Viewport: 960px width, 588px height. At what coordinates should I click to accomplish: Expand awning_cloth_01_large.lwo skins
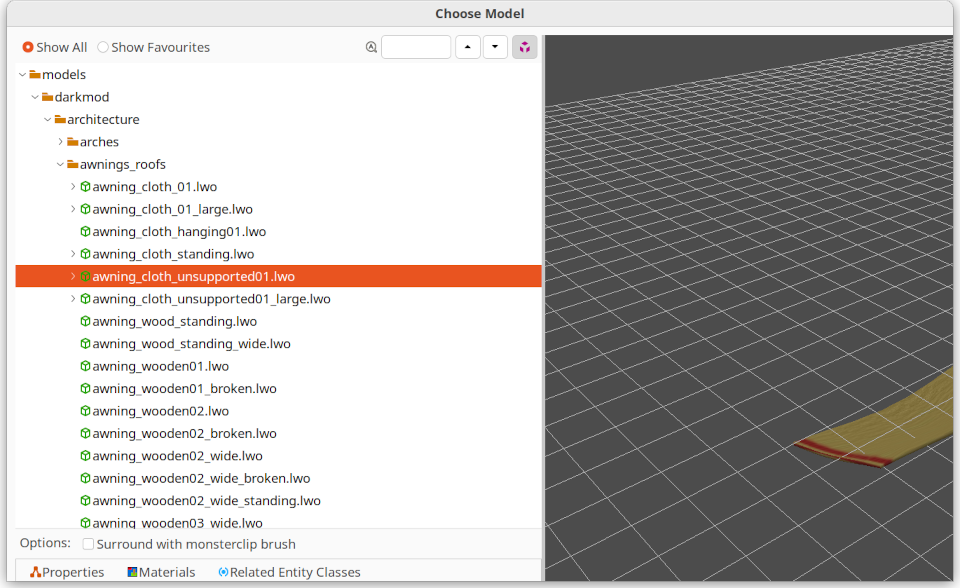point(73,209)
